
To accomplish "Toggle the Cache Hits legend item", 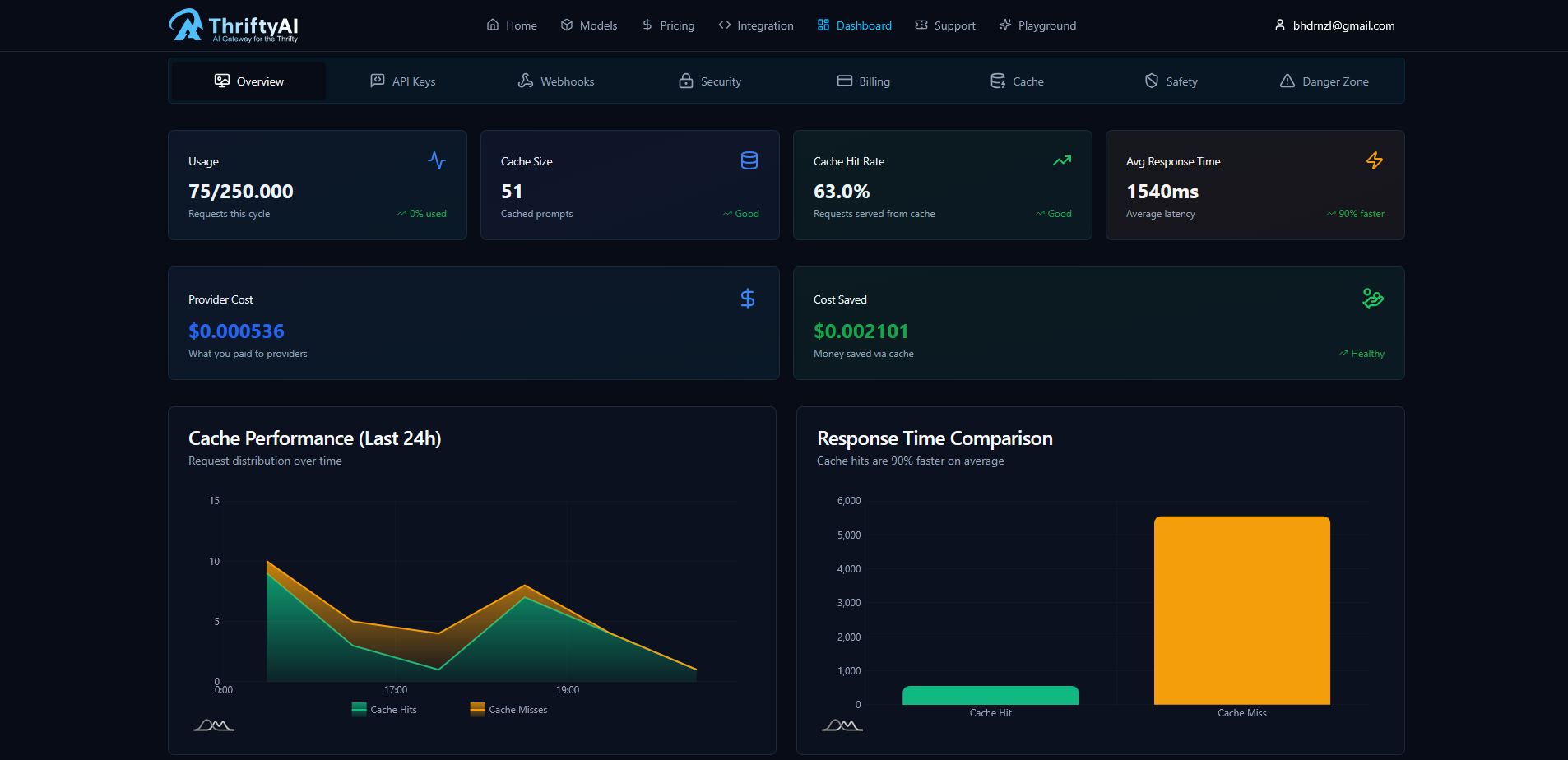I will point(383,709).
